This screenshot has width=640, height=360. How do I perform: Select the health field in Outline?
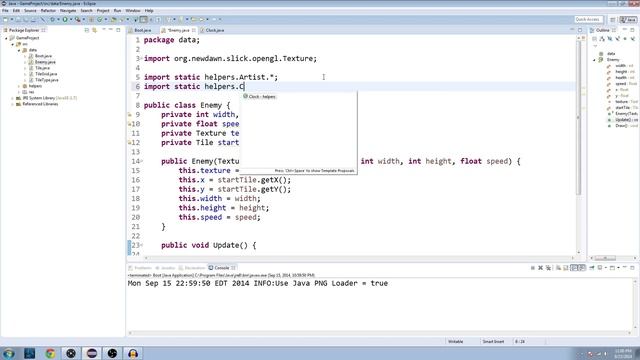point(621,78)
